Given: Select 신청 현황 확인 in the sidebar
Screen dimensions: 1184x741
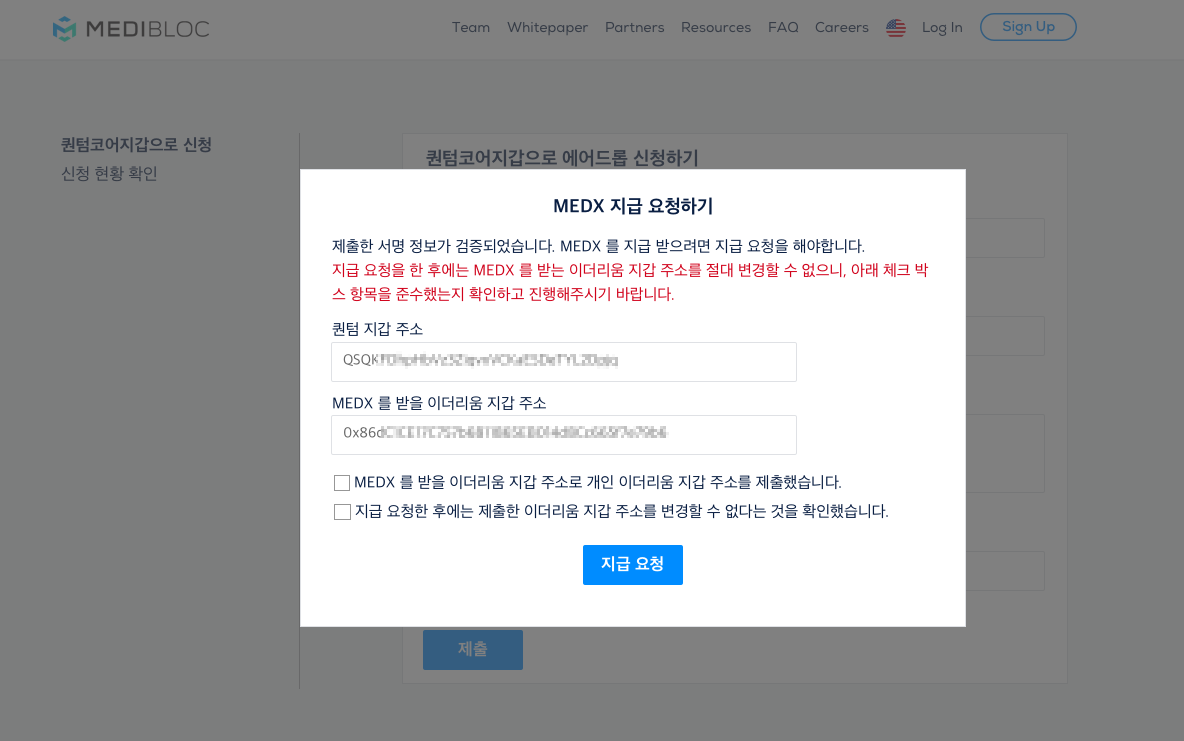Looking at the screenshot, I should coord(109,173).
